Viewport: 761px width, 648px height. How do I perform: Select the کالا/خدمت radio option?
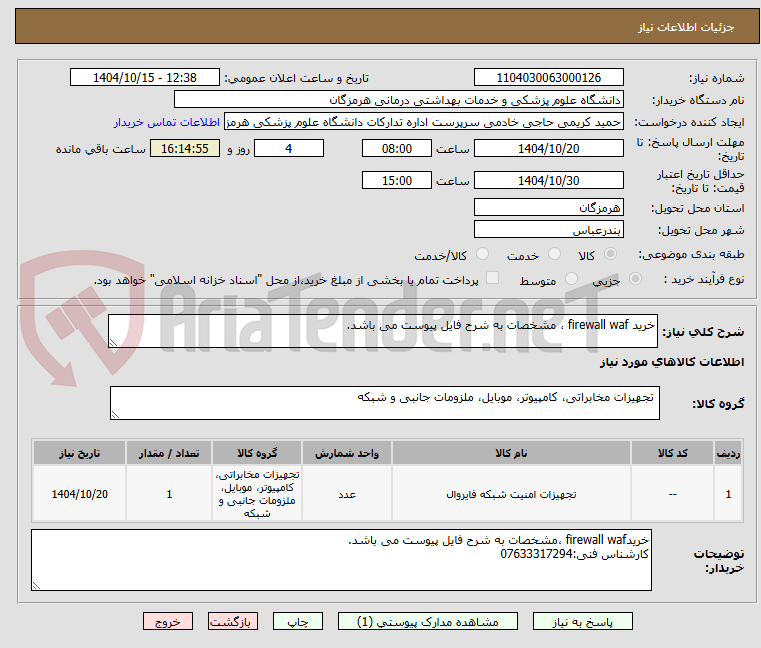[x=482, y=254]
